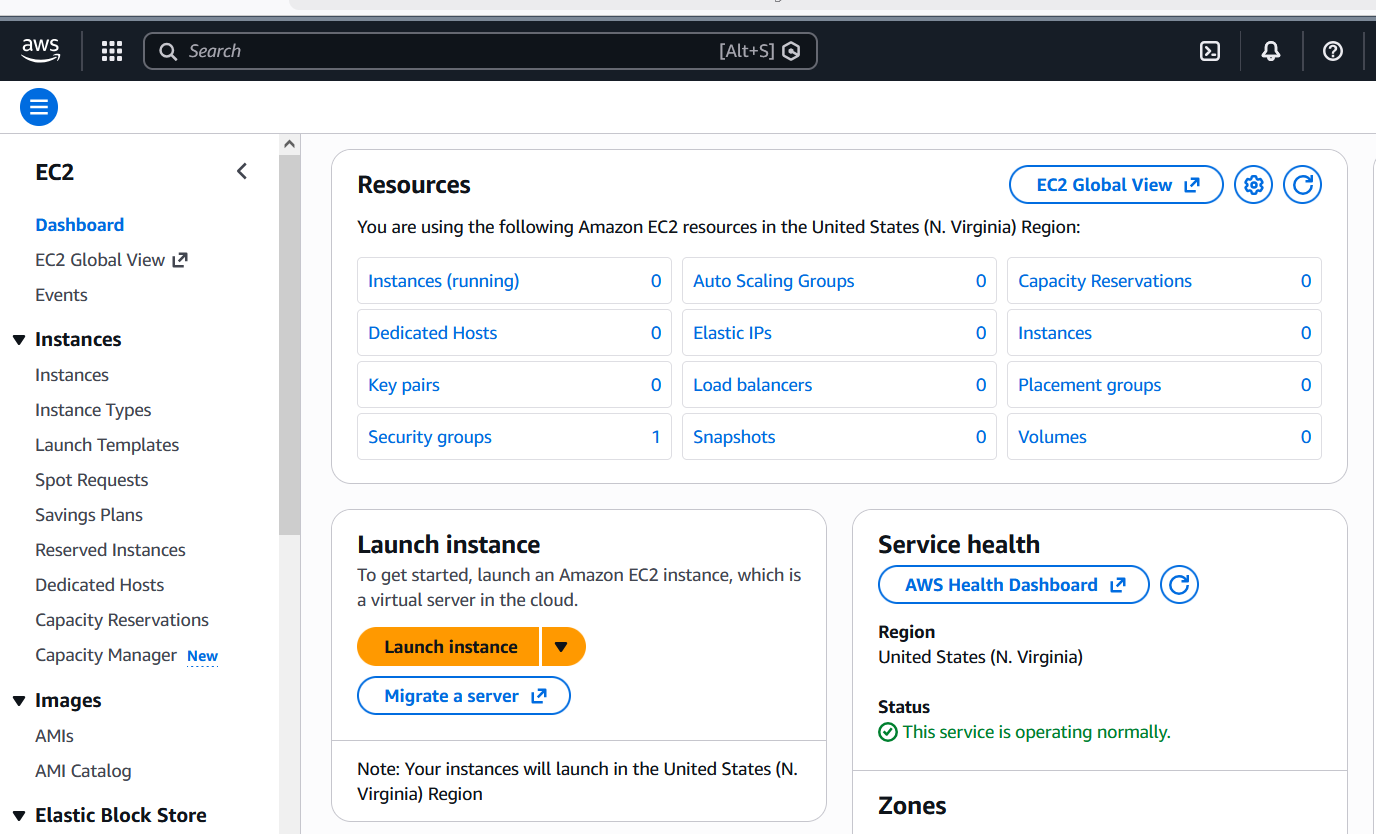Refresh the Resources panel

[1302, 184]
